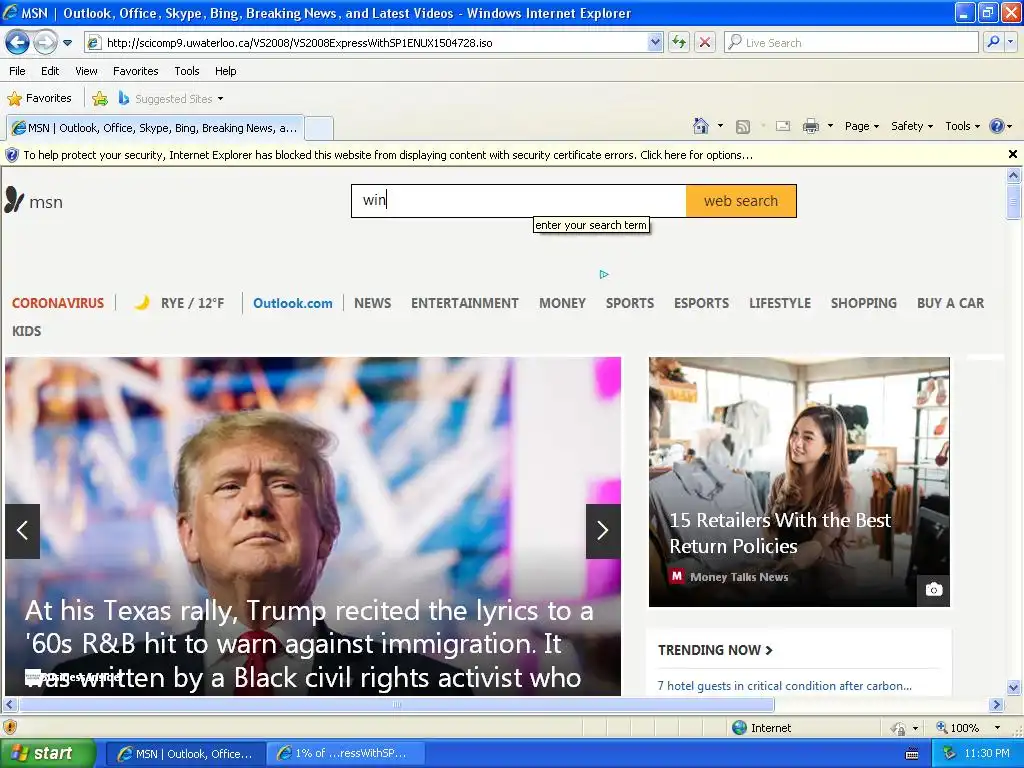This screenshot has height=768, width=1024.
Task: Expand the address bar history dropdown
Action: pyautogui.click(x=655, y=43)
